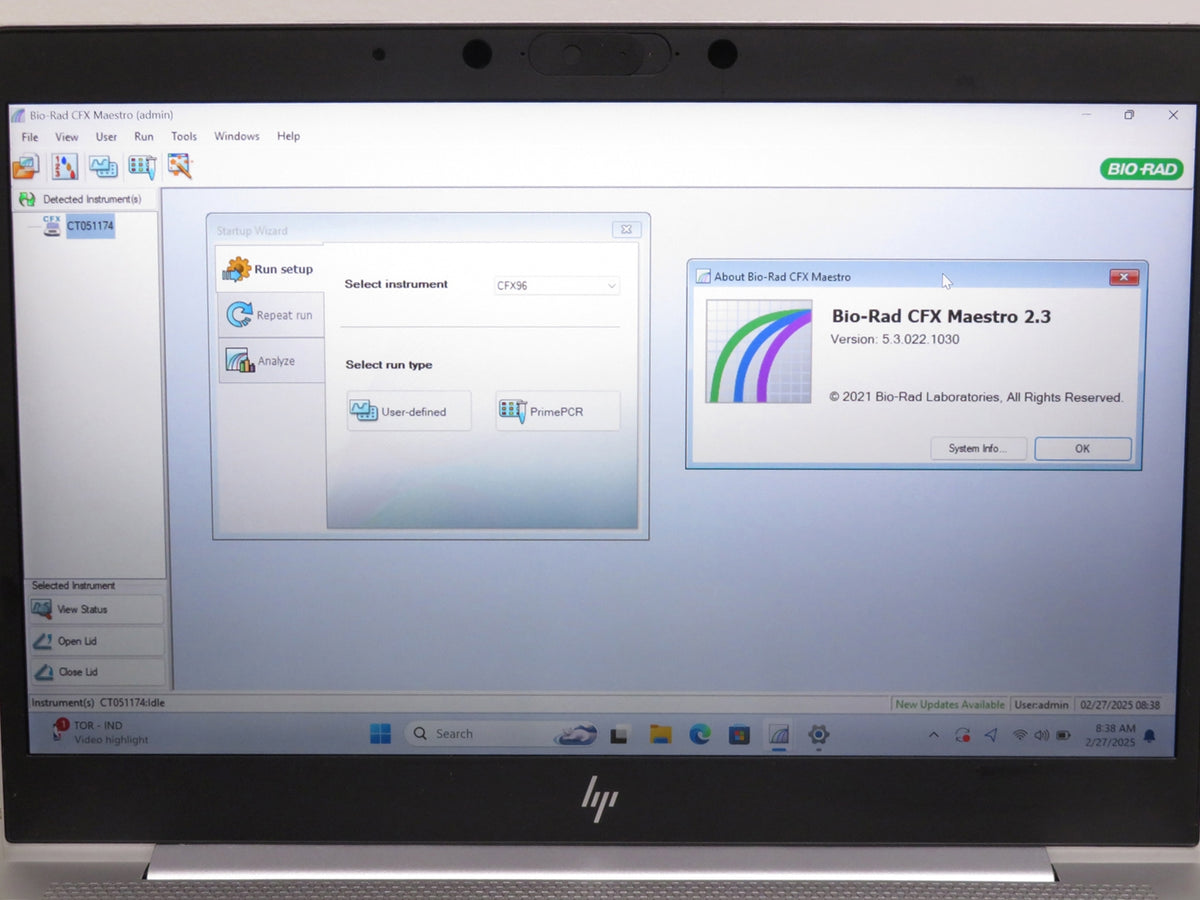
Task: Click the New Updates Available status link
Action: coord(950,704)
